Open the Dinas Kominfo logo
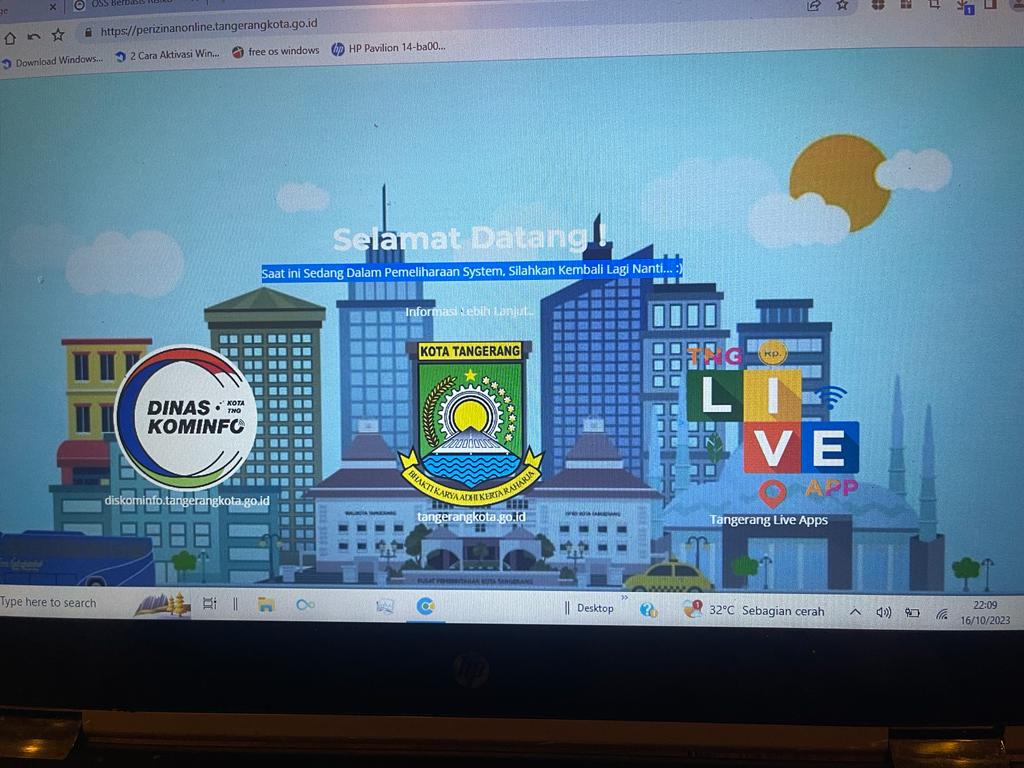 point(186,417)
